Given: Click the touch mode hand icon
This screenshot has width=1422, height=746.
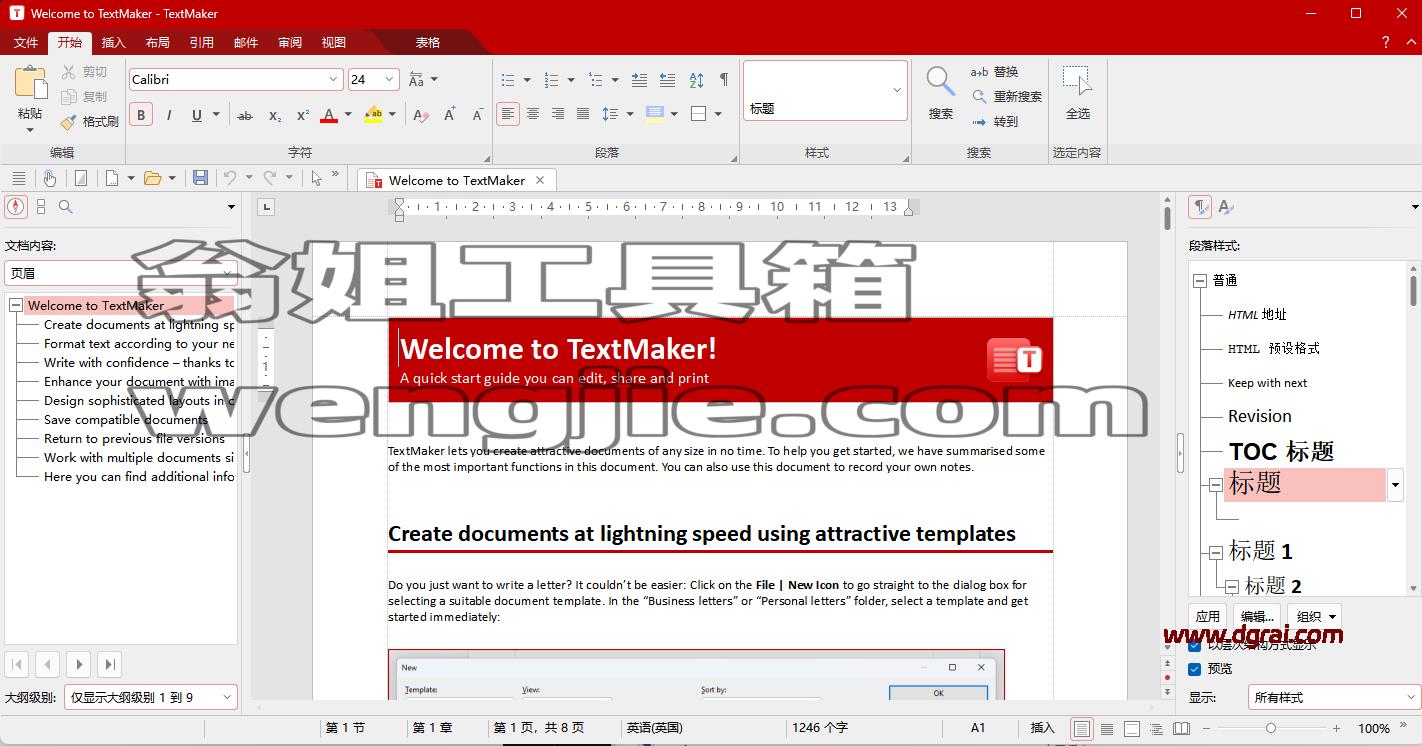Looking at the screenshot, I should (x=49, y=178).
